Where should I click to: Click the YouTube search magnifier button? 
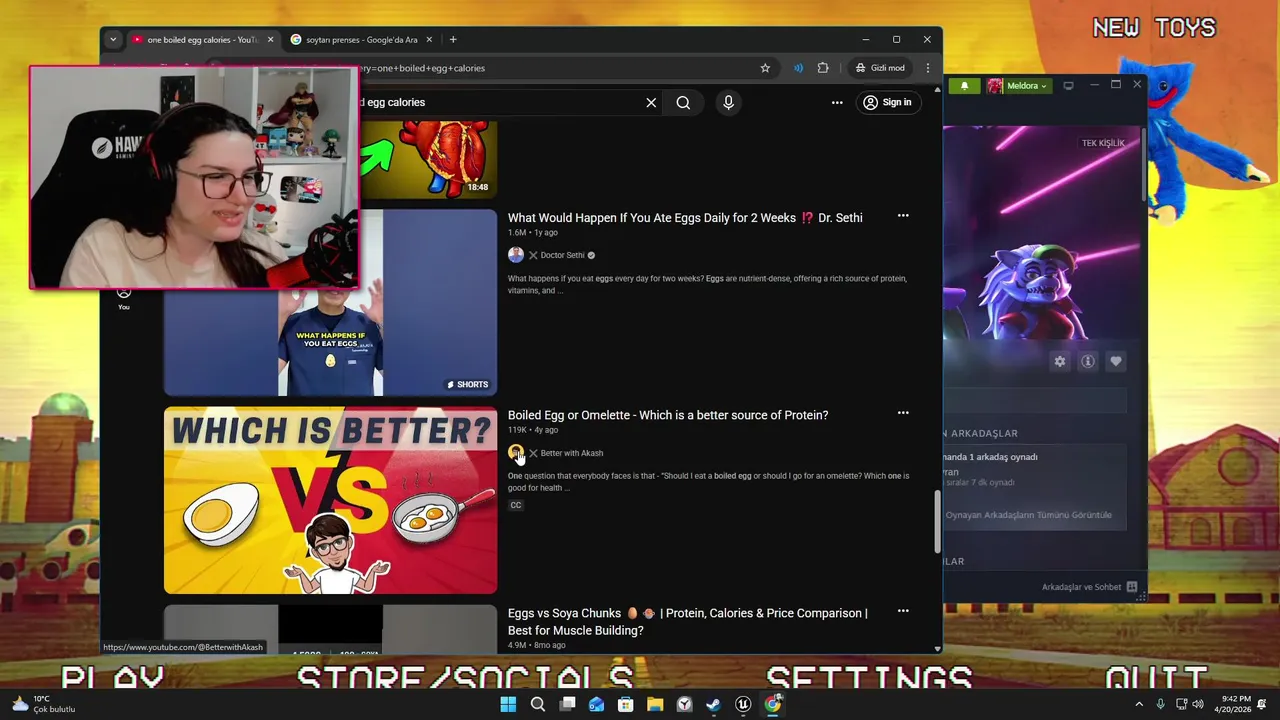click(x=683, y=102)
